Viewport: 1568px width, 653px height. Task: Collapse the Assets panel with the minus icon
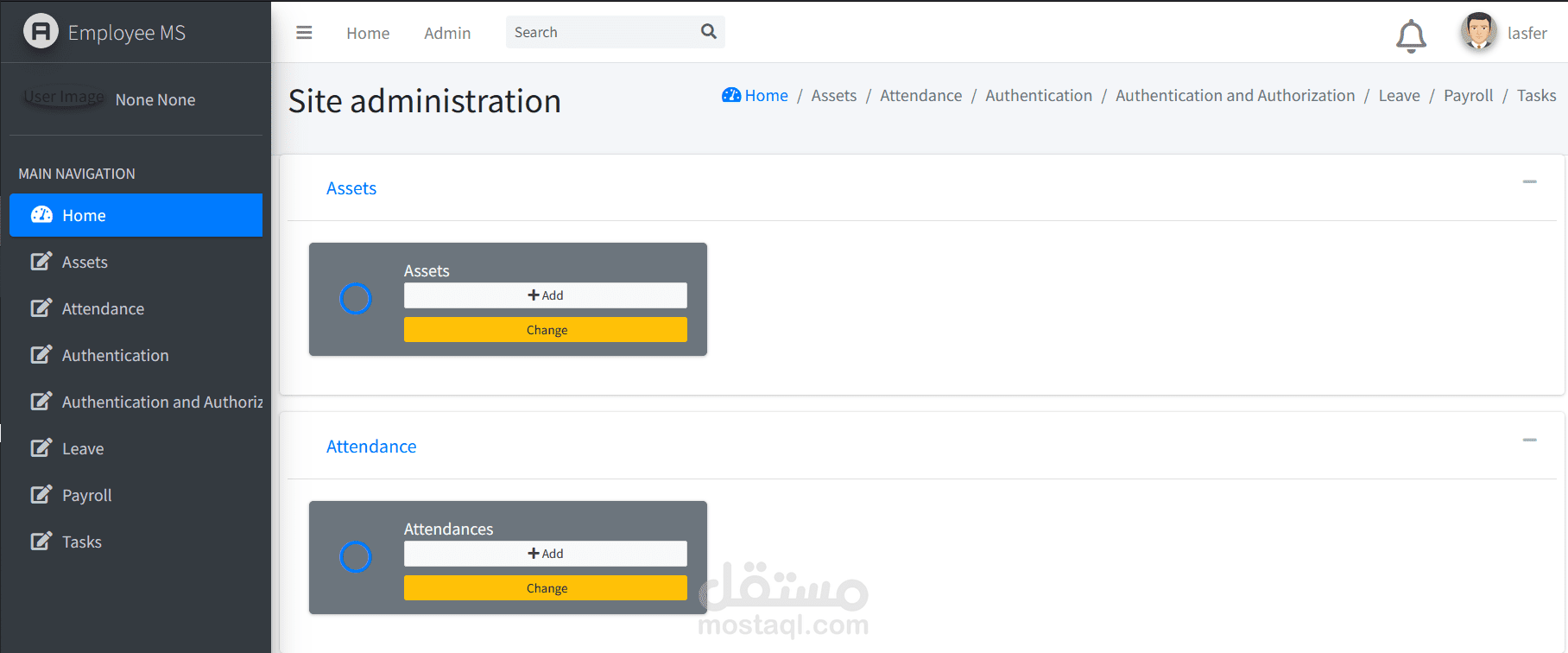[1530, 181]
